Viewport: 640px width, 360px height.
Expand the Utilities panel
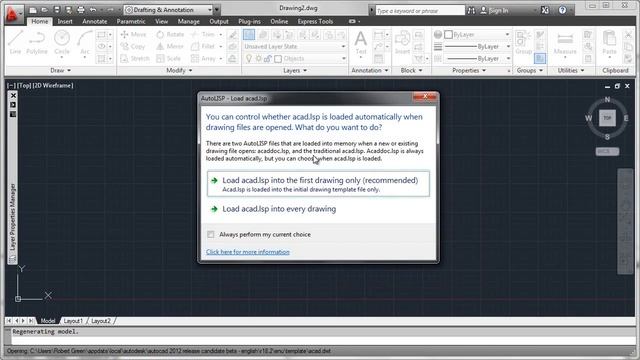571,71
